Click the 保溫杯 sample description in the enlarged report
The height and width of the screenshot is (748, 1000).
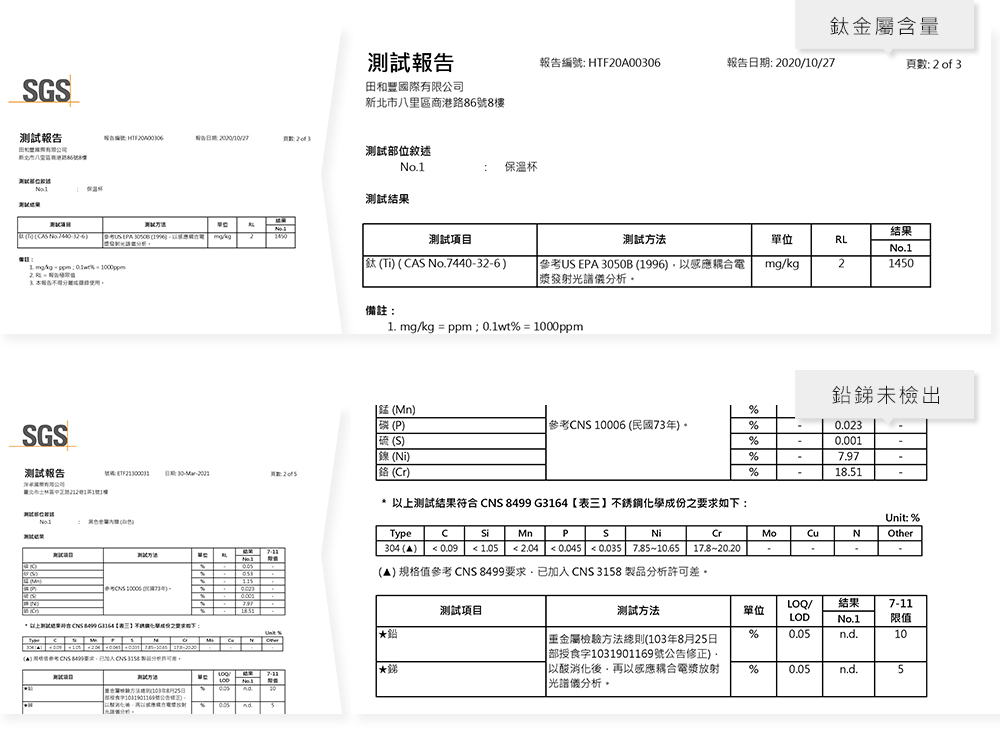[521, 167]
